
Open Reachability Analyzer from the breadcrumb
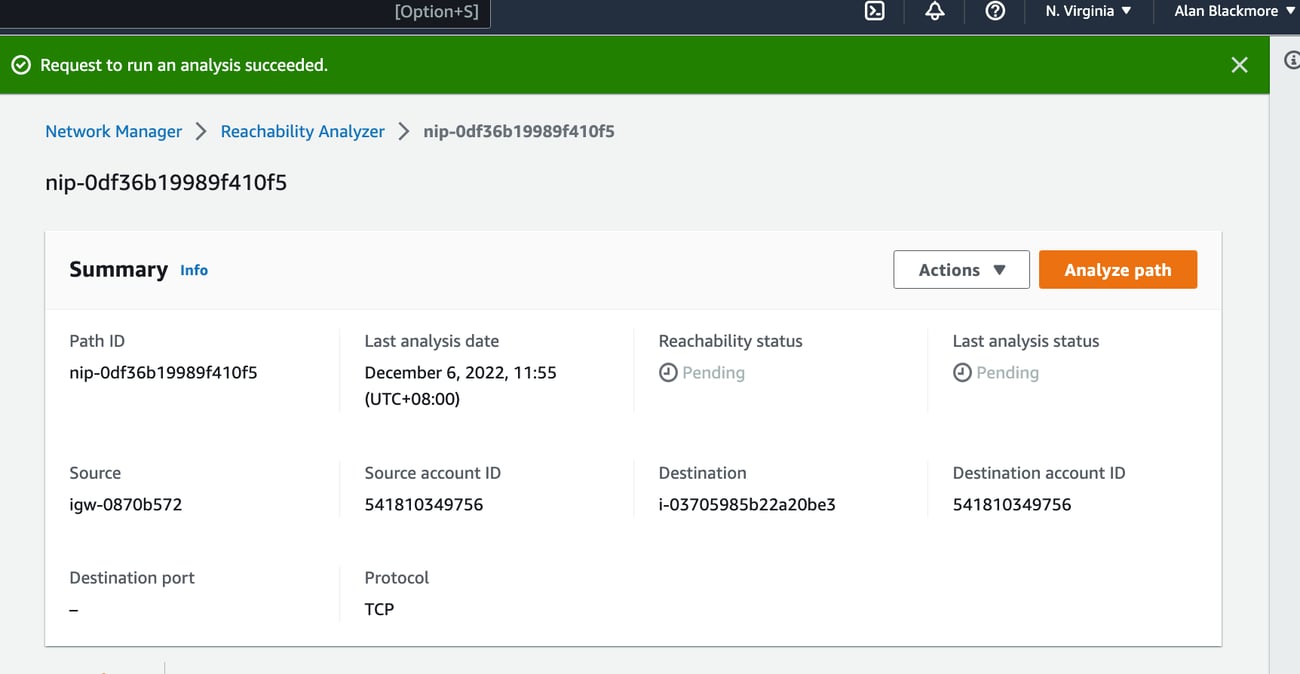click(x=302, y=131)
